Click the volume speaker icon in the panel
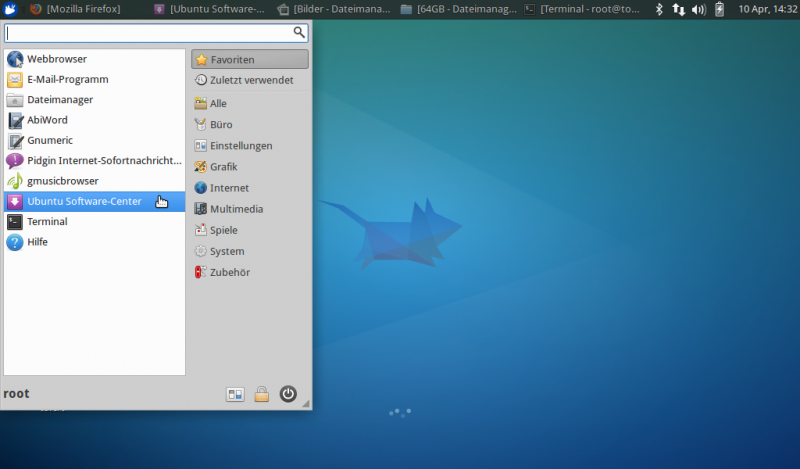800x469 pixels. (x=698, y=9)
